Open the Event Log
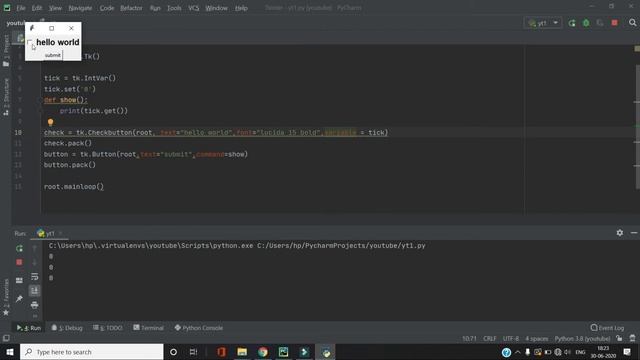 coord(607,328)
